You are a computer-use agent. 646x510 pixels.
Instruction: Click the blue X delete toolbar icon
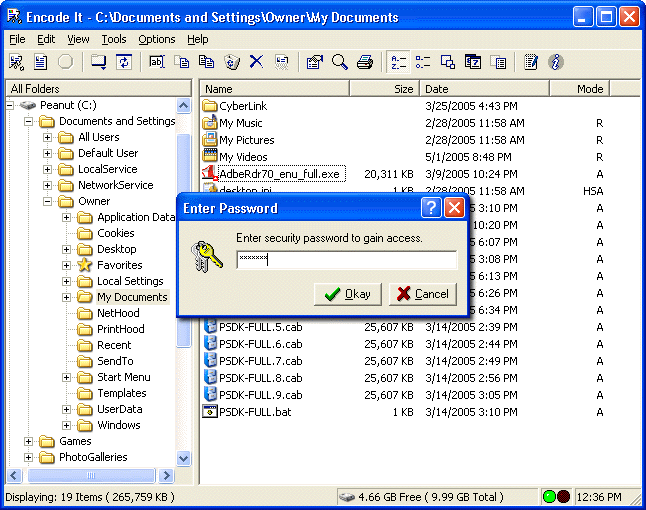[x=256, y=62]
